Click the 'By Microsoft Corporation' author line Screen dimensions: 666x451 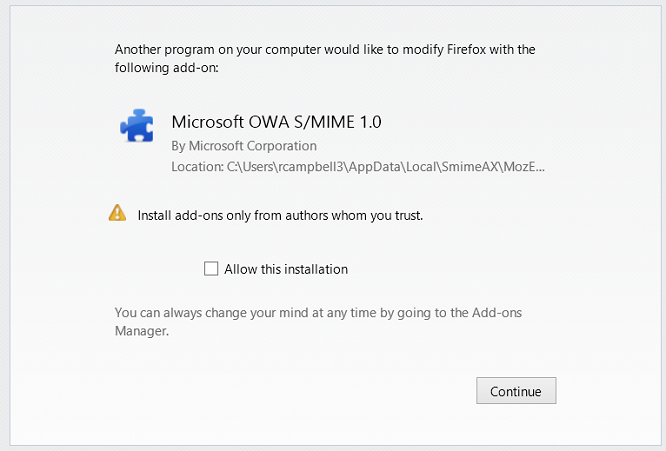click(x=244, y=146)
